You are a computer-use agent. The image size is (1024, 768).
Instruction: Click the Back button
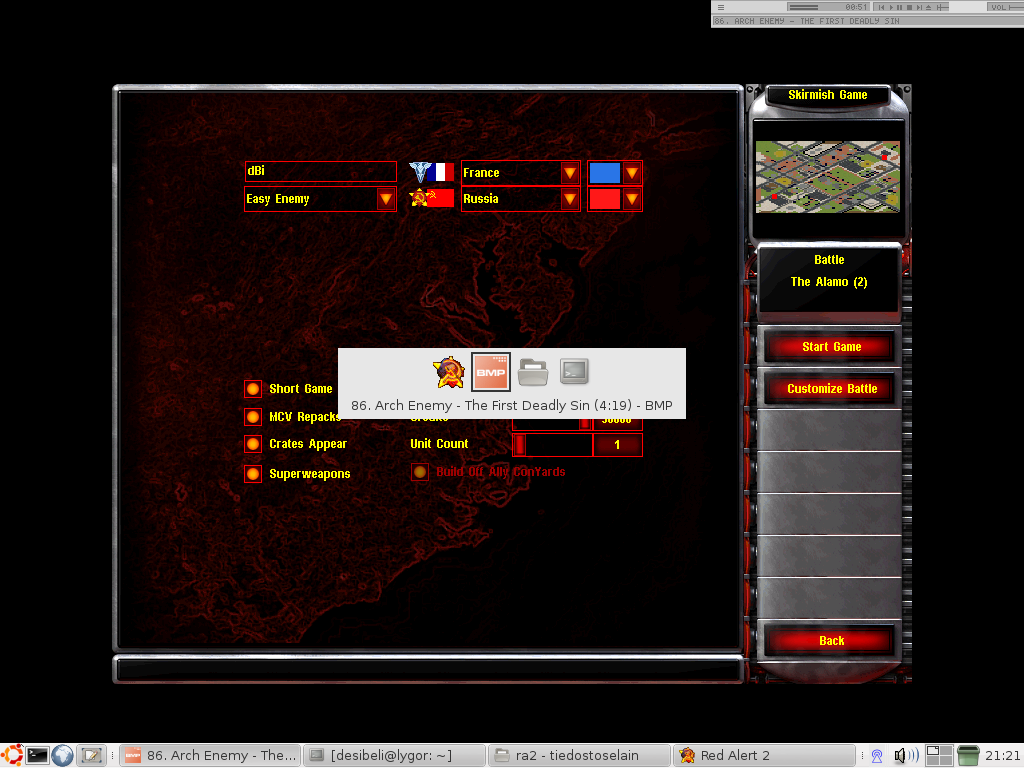click(831, 641)
